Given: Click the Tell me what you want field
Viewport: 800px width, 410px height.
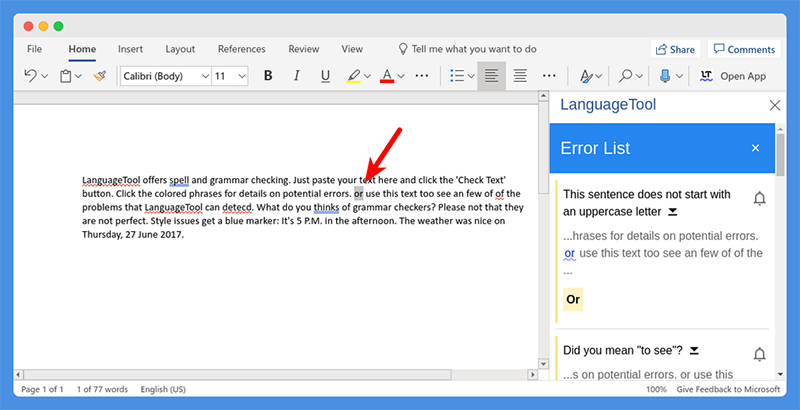Looking at the screenshot, I should [x=467, y=49].
